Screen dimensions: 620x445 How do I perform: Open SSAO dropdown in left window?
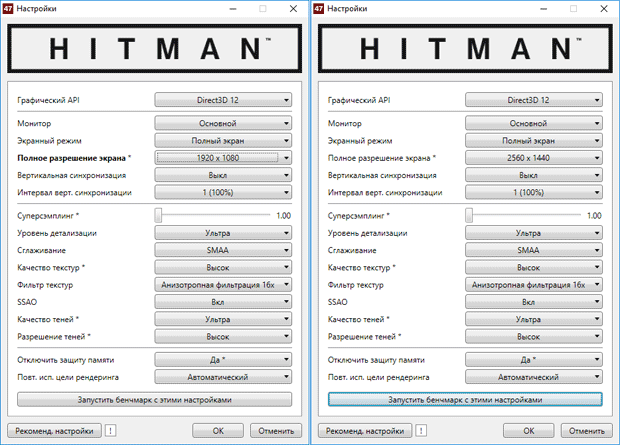(223, 302)
